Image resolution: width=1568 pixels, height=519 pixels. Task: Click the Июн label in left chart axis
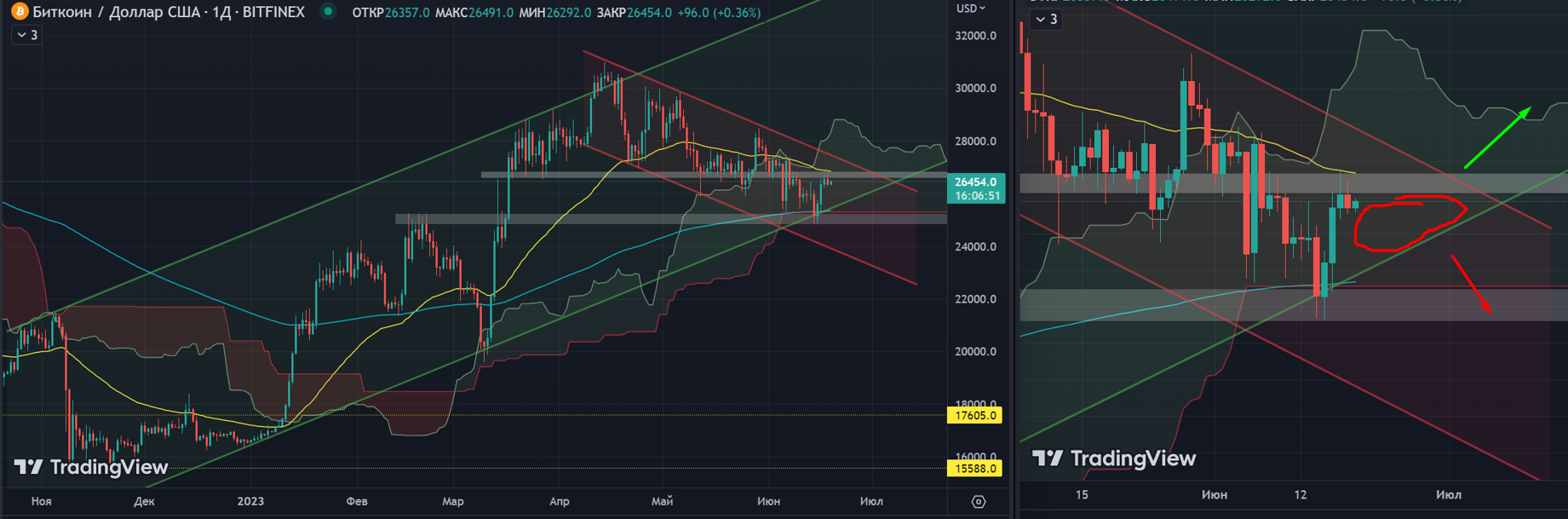(768, 501)
